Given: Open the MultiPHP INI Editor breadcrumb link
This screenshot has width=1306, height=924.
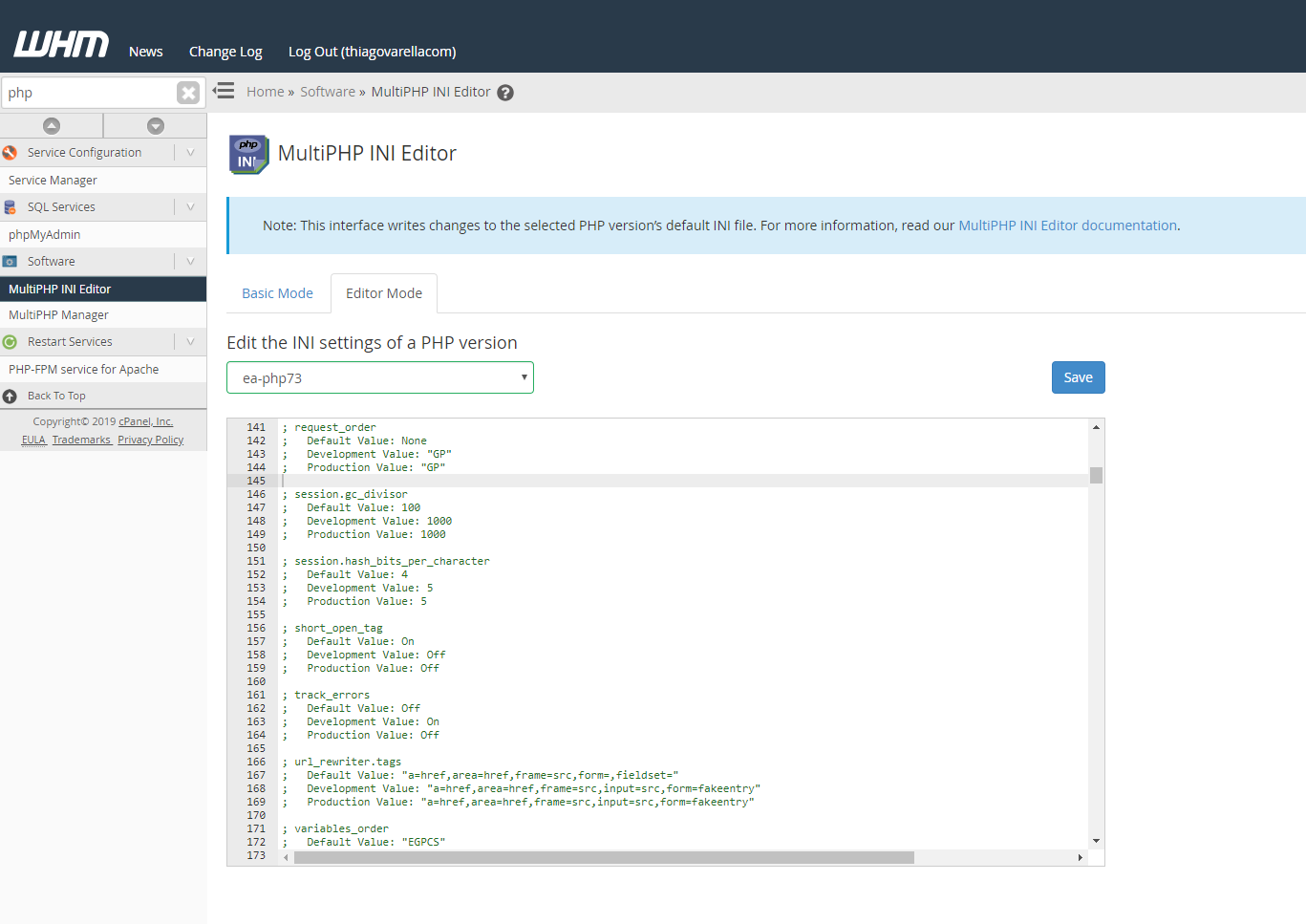Looking at the screenshot, I should pyautogui.click(x=431, y=92).
